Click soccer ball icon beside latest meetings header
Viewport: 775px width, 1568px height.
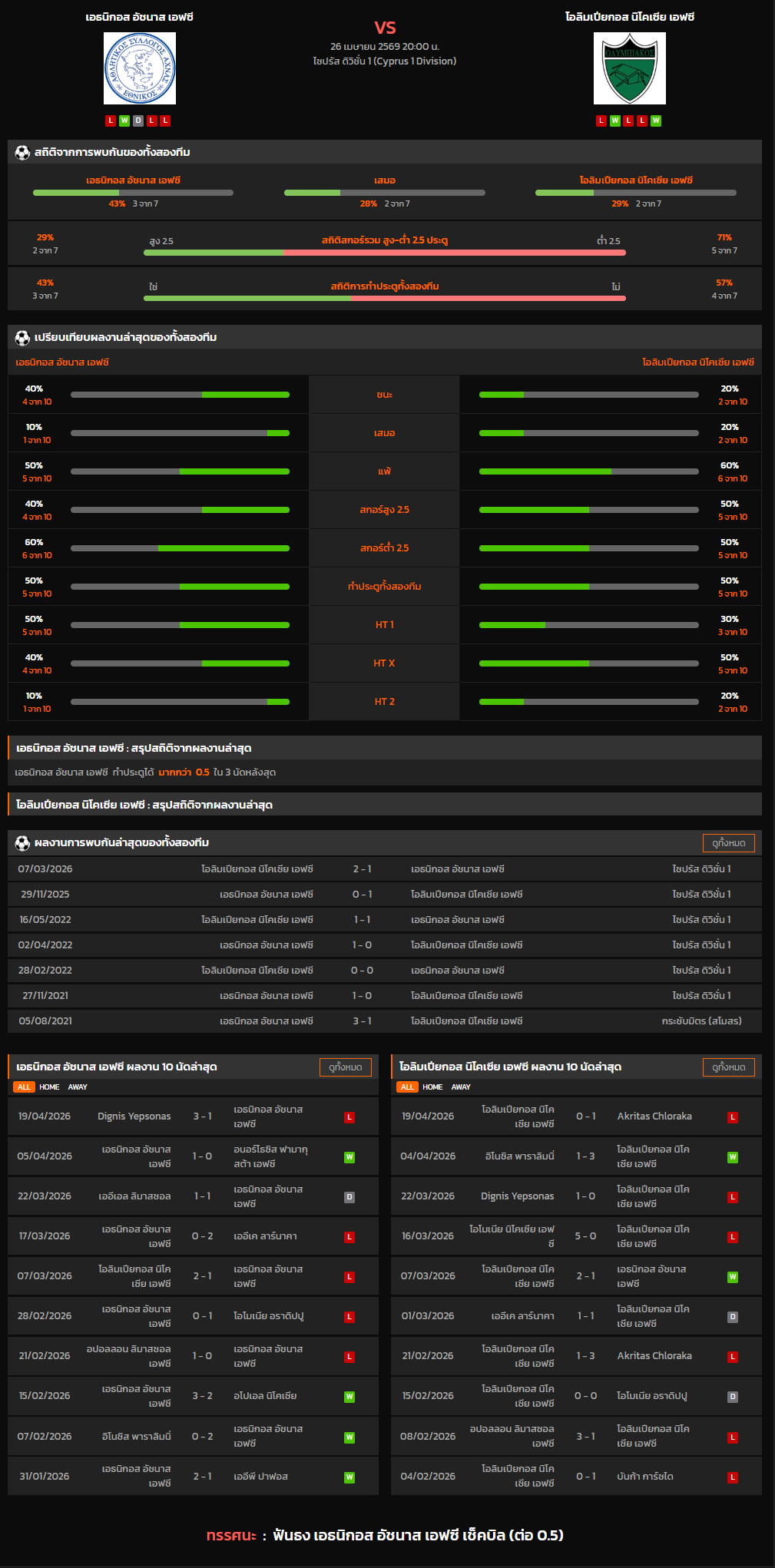click(22, 842)
